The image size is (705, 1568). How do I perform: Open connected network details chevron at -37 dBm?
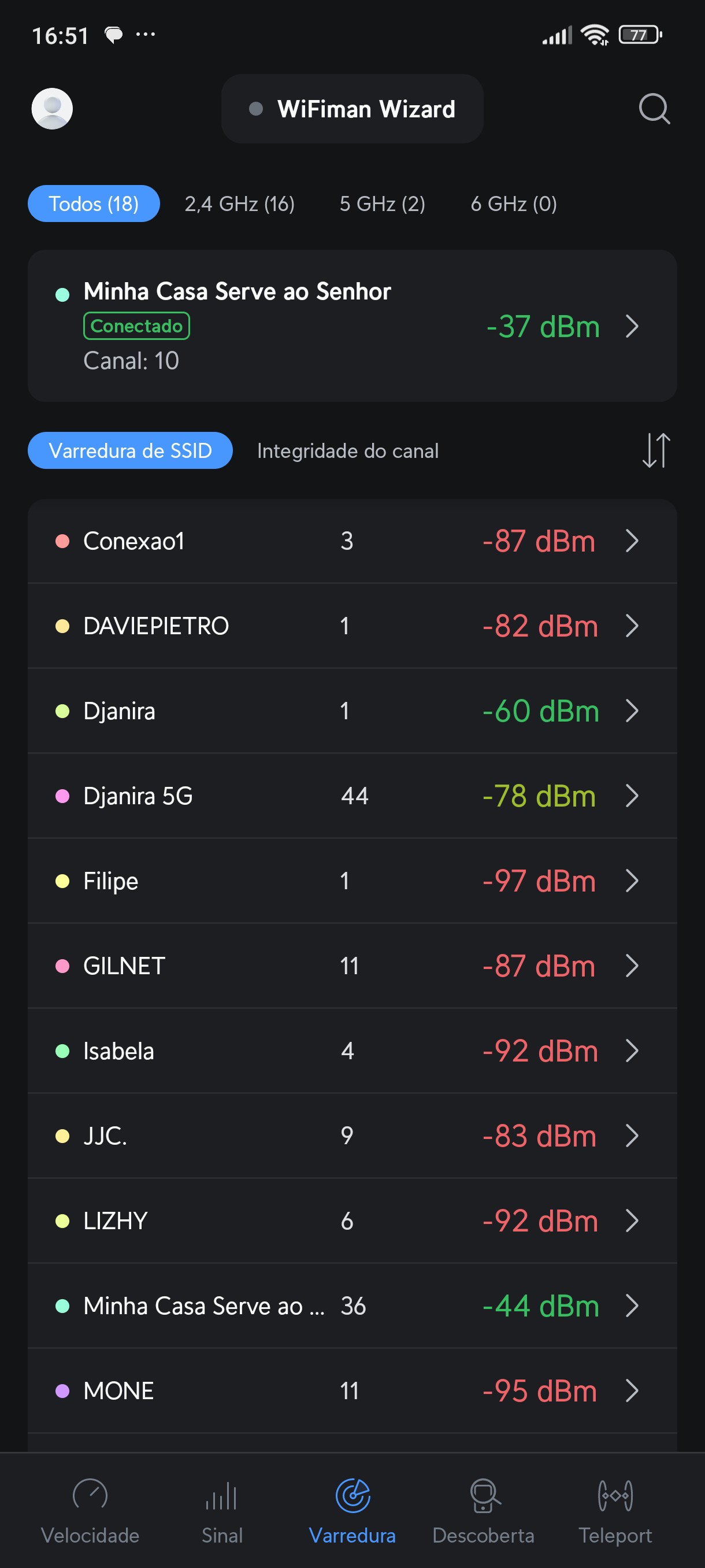click(632, 326)
